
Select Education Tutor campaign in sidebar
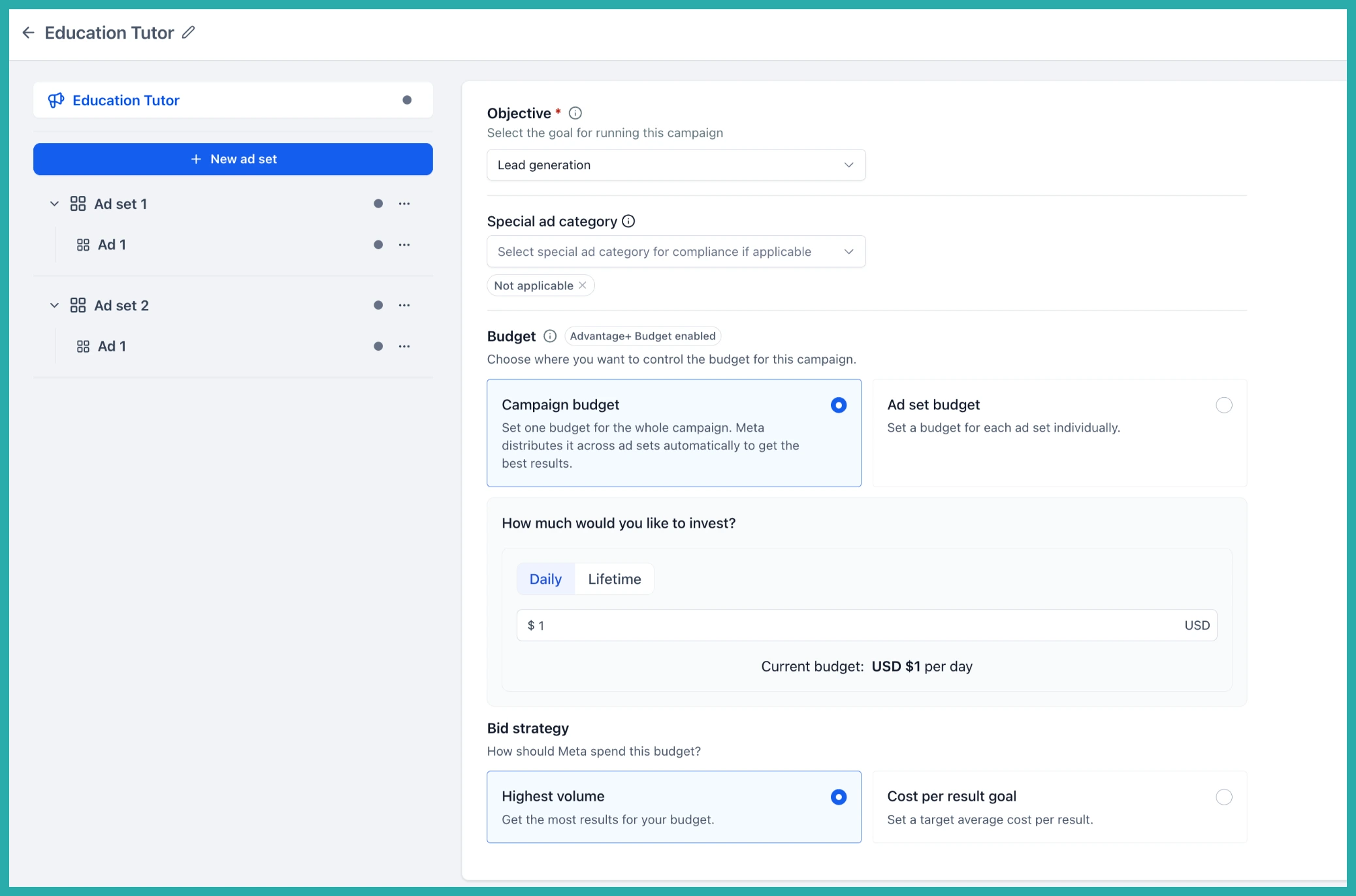click(233, 100)
